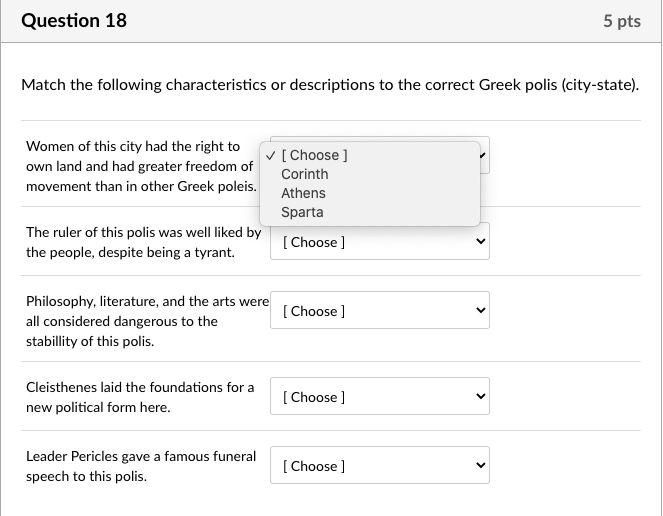This screenshot has width=663, height=516.
Task: Expand the dropdown for Pericles funeral speech
Action: click(x=379, y=466)
